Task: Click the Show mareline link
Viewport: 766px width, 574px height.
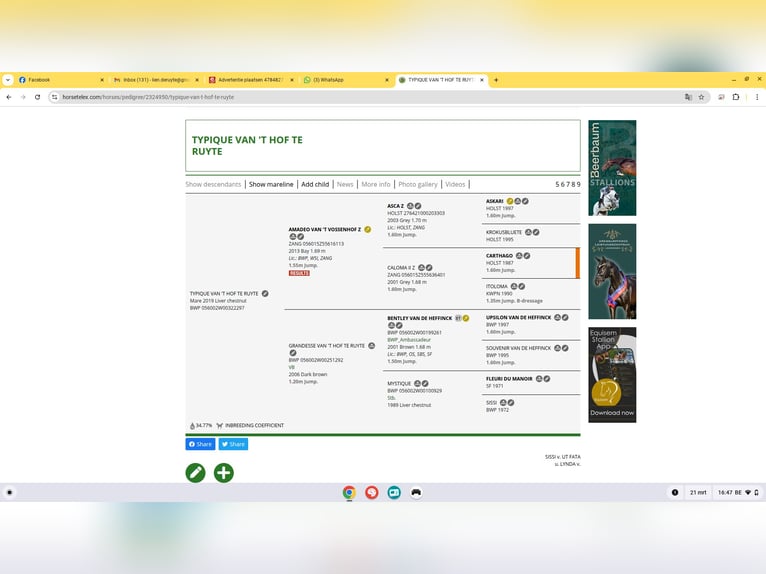Action: coord(271,184)
